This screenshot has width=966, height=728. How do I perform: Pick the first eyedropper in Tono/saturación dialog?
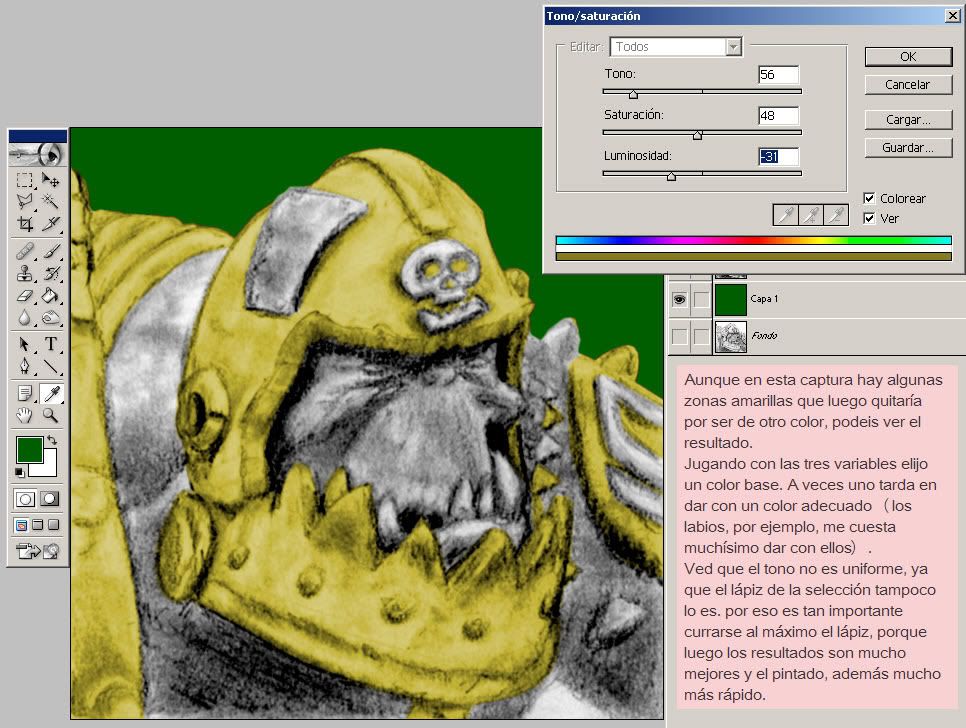(x=785, y=215)
